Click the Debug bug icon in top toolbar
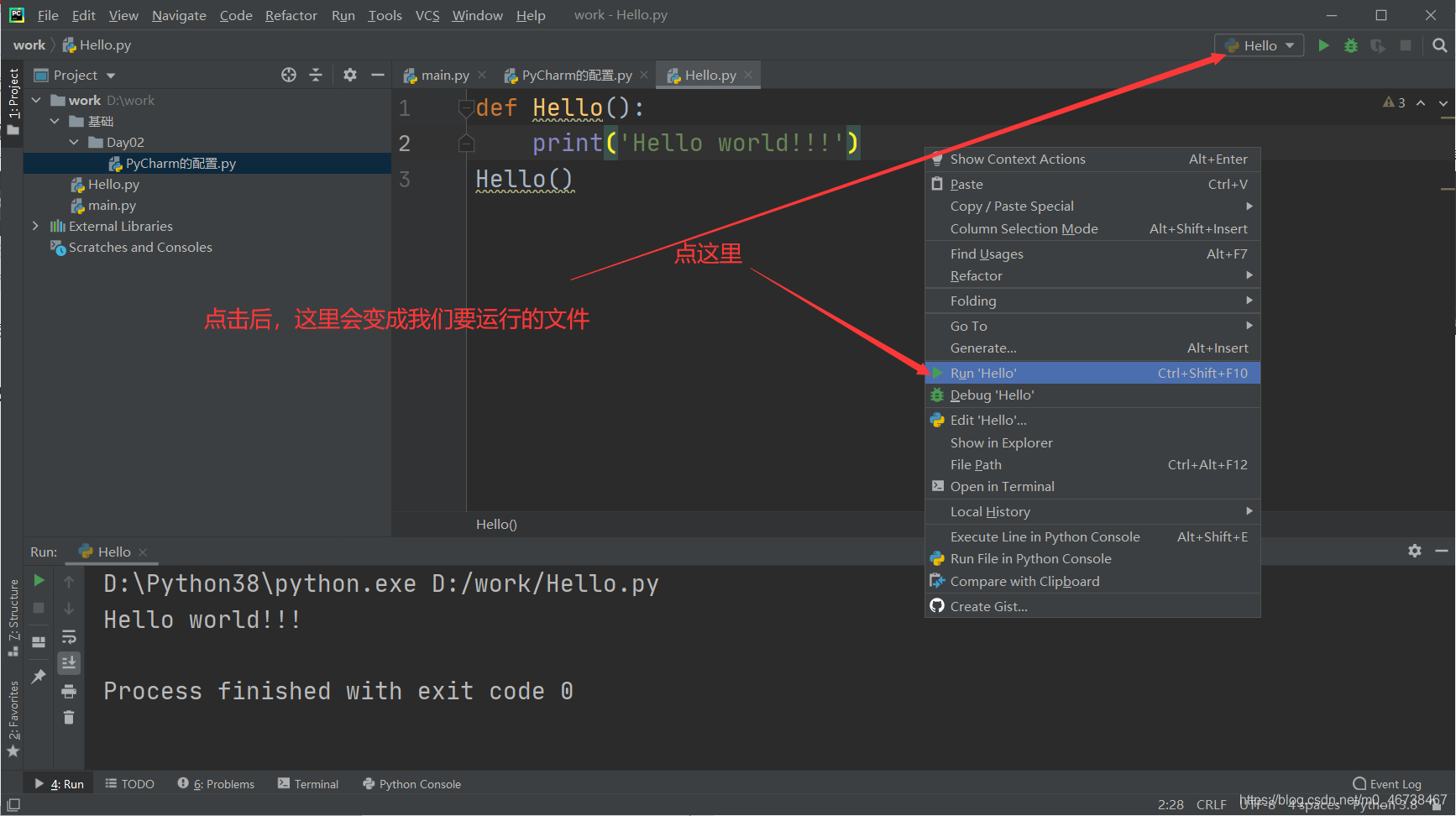1456x816 pixels. pyautogui.click(x=1351, y=45)
